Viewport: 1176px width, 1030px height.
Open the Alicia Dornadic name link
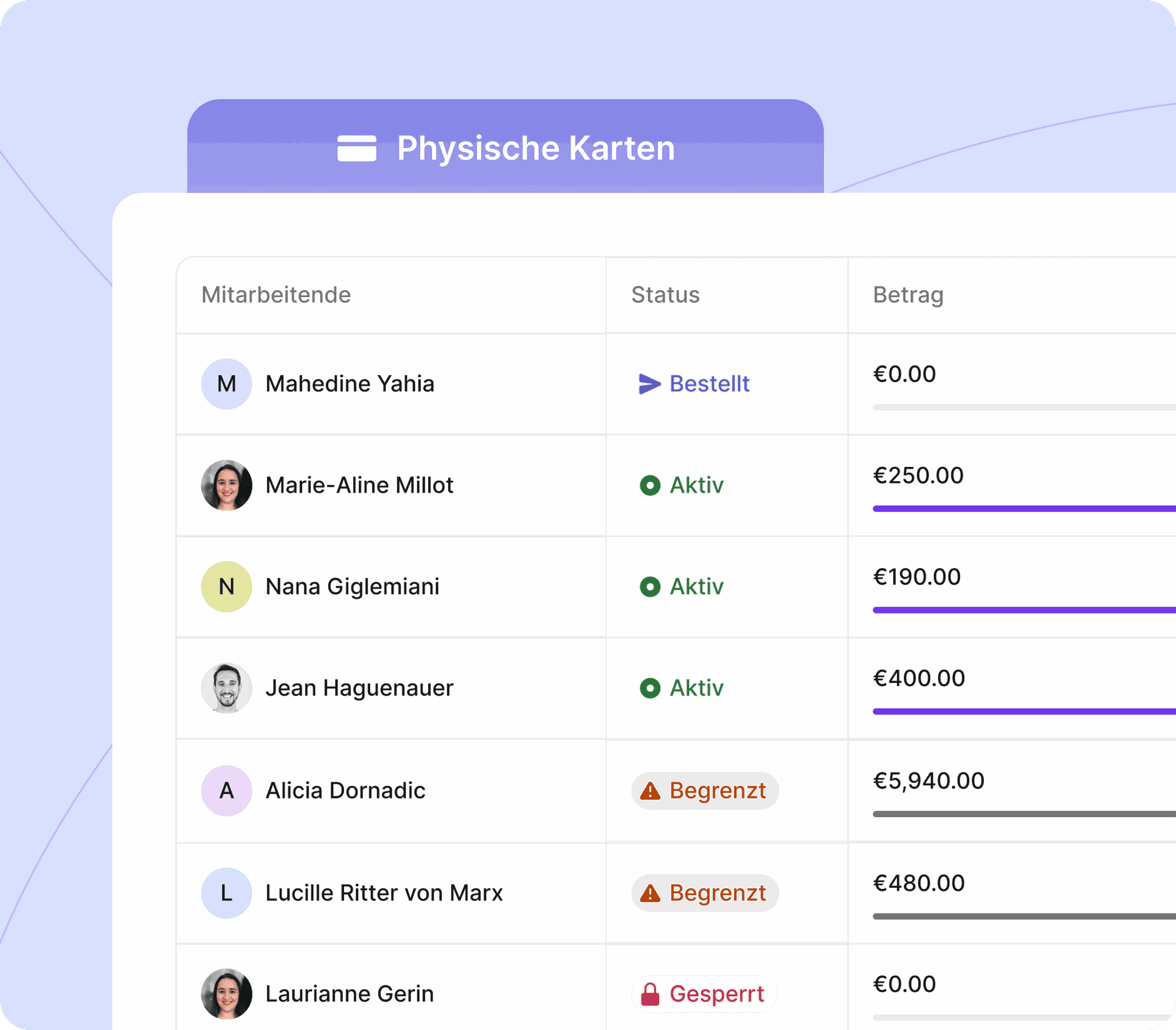click(x=345, y=791)
